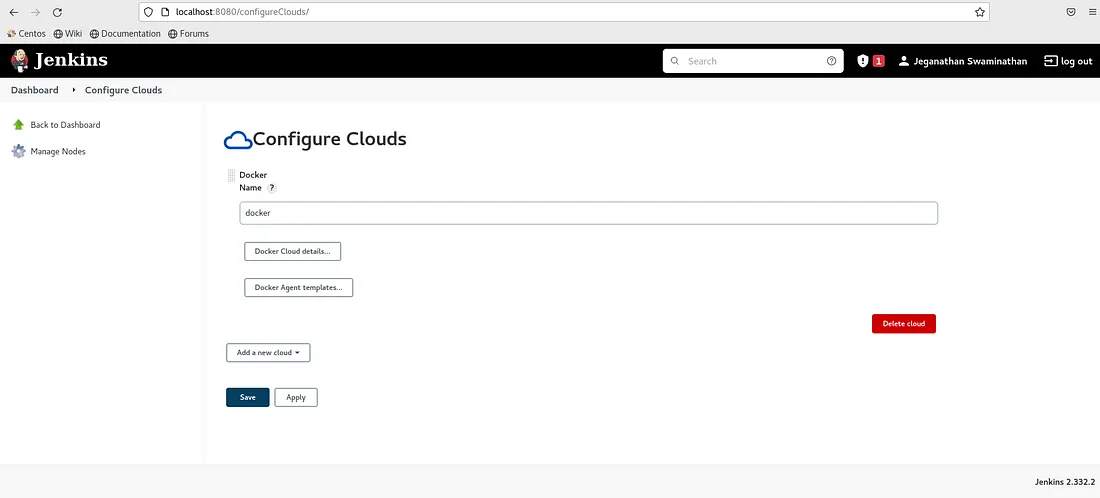Expand the breadcrumb arrow after Dashboard
The image size is (1100, 498).
[x=74, y=90]
